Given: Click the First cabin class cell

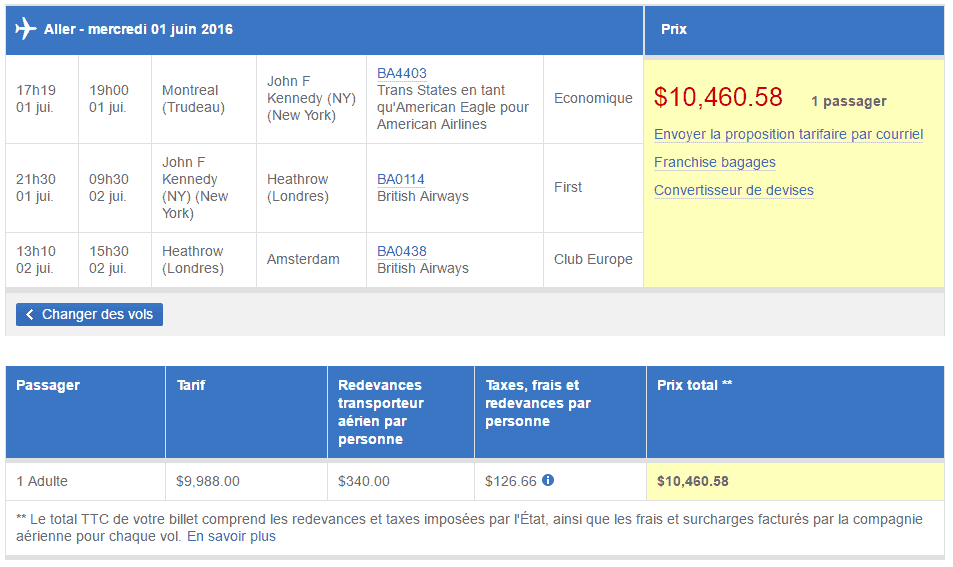Looking at the screenshot, I should (x=568, y=187).
